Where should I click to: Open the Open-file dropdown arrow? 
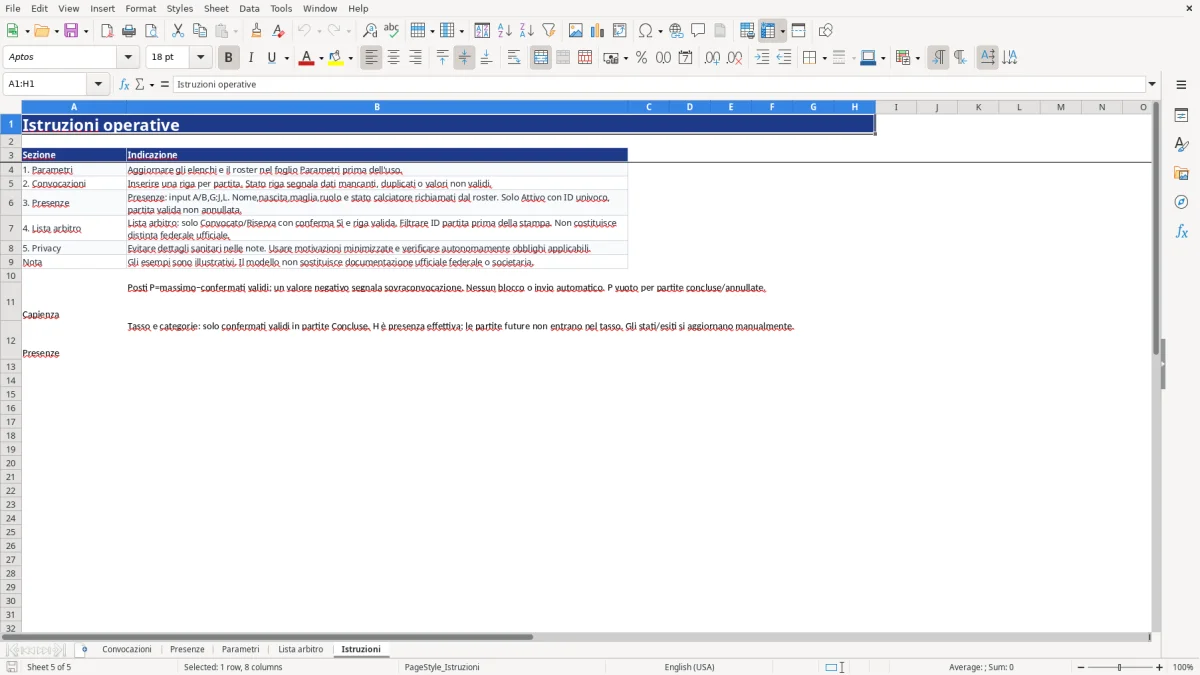pos(57,31)
